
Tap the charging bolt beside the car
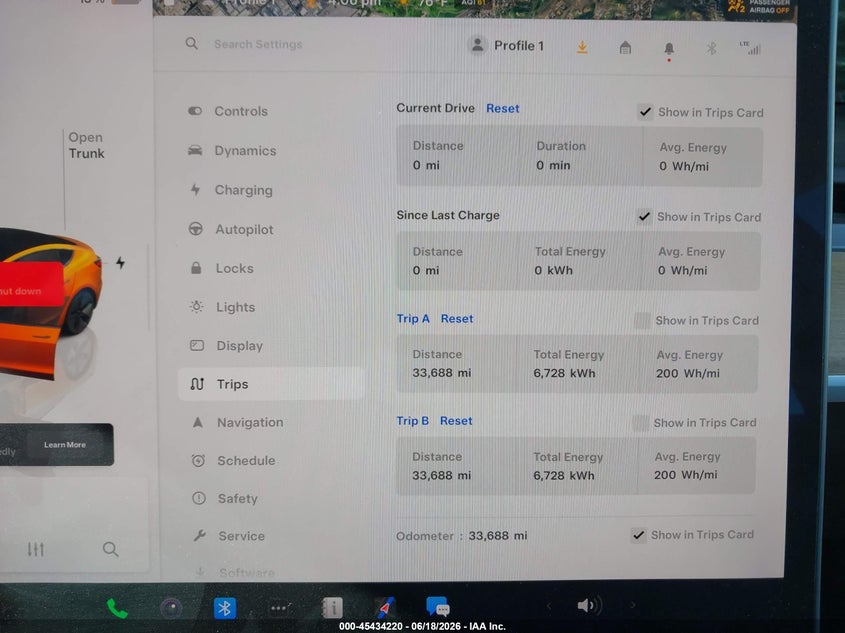tap(121, 262)
